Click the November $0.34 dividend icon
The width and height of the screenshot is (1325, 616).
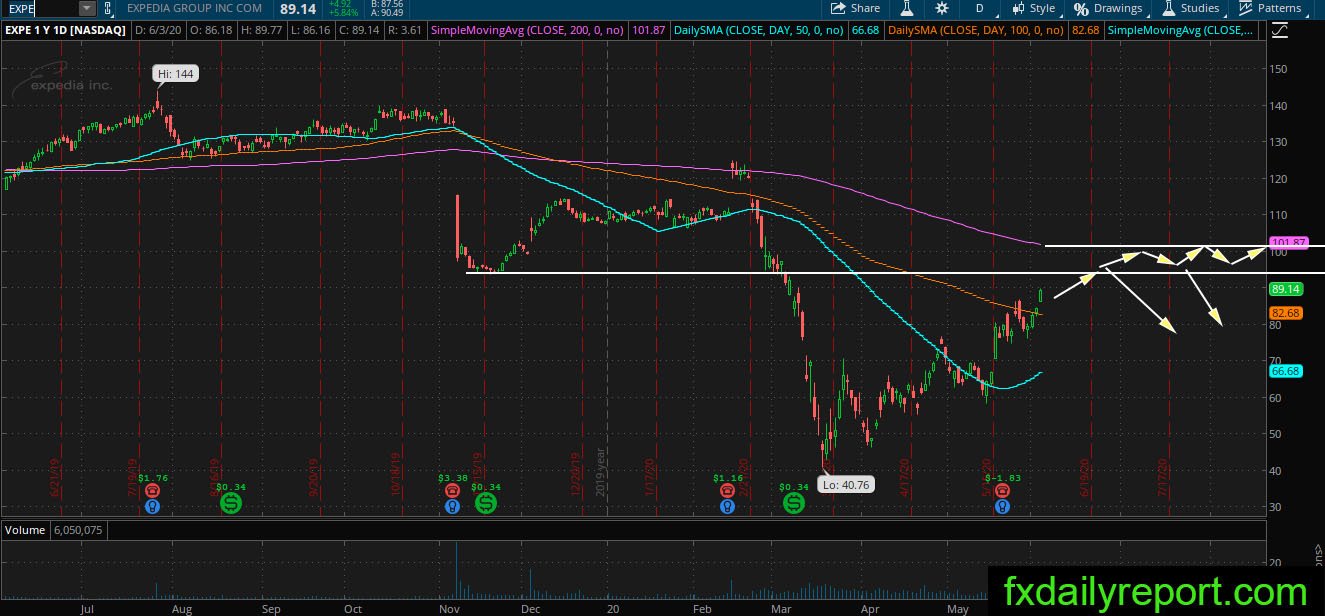(x=485, y=502)
